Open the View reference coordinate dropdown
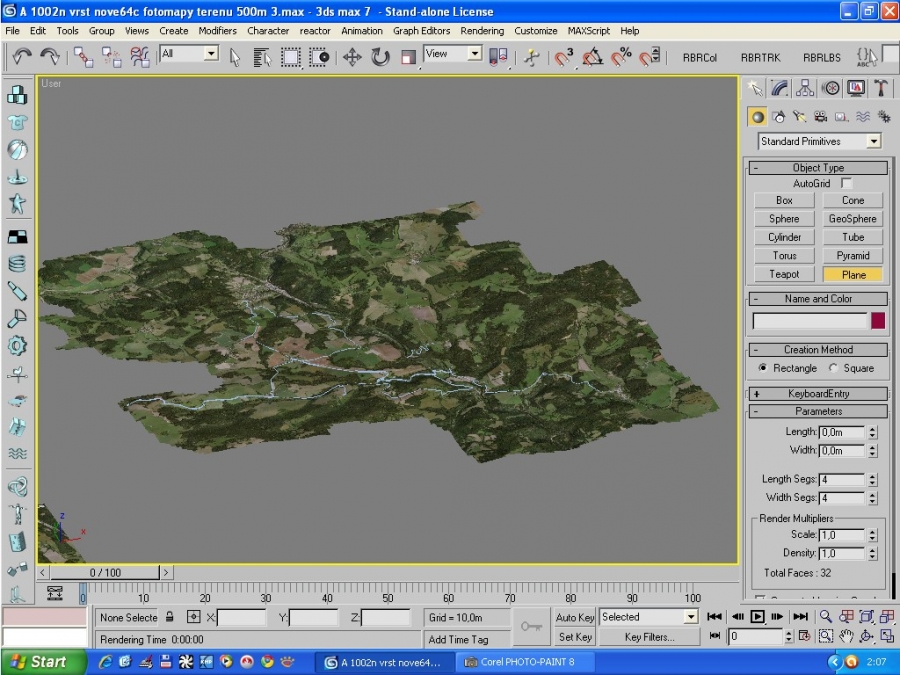The height and width of the screenshot is (675, 900). 452,54
